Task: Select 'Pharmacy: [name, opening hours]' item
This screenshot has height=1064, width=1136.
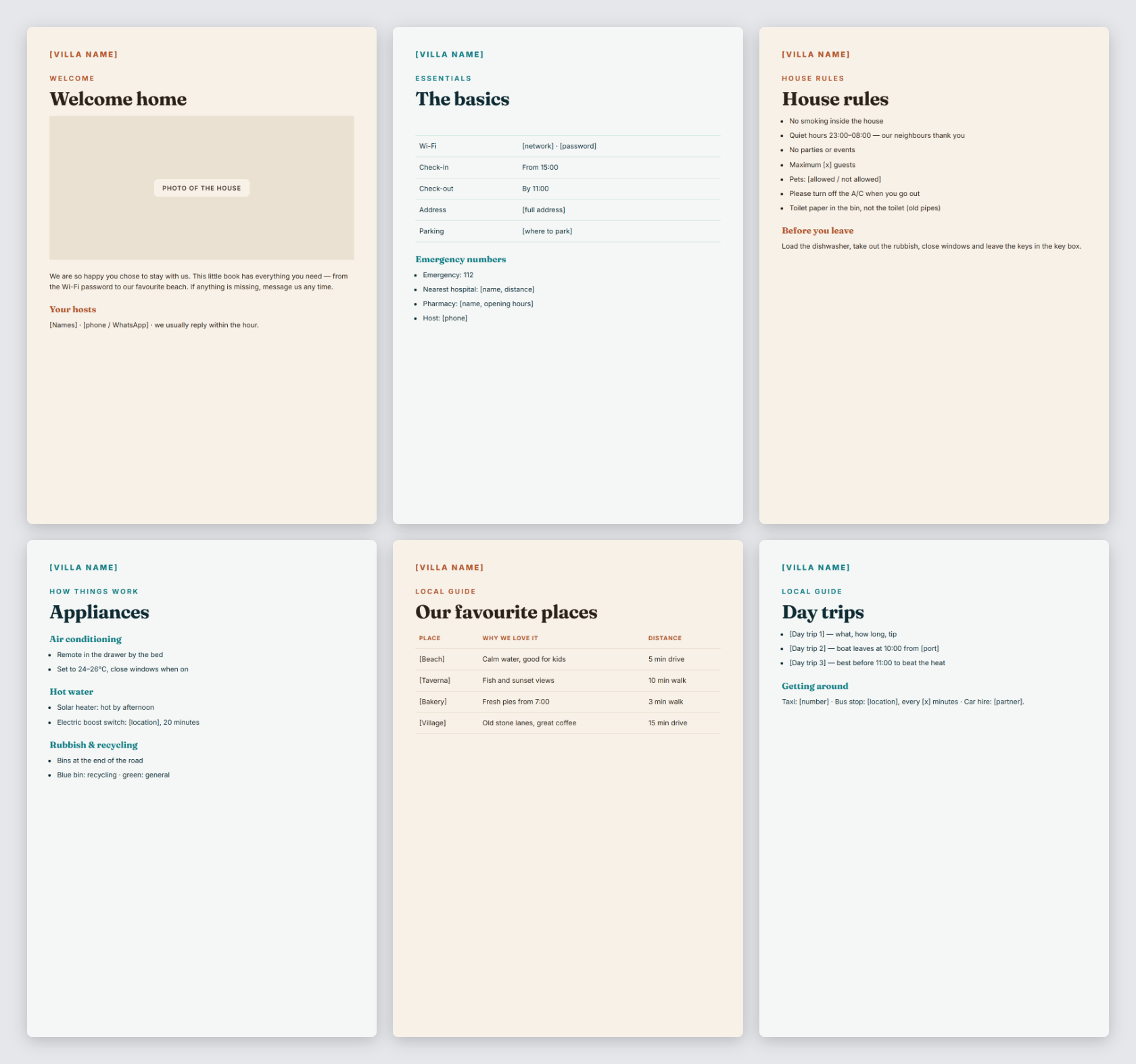Action: pos(478,304)
